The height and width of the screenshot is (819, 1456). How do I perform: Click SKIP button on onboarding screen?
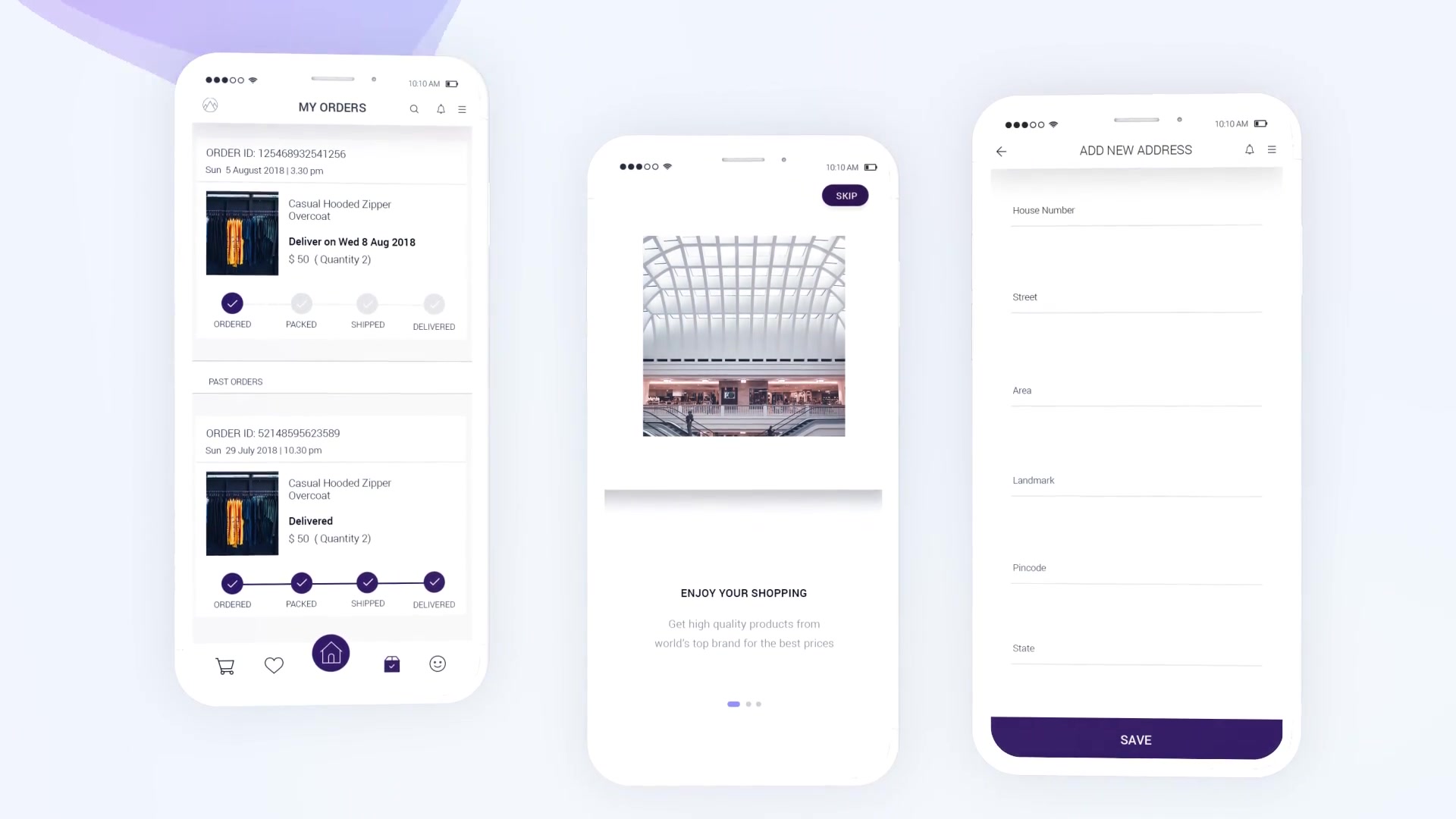pyautogui.click(x=845, y=194)
